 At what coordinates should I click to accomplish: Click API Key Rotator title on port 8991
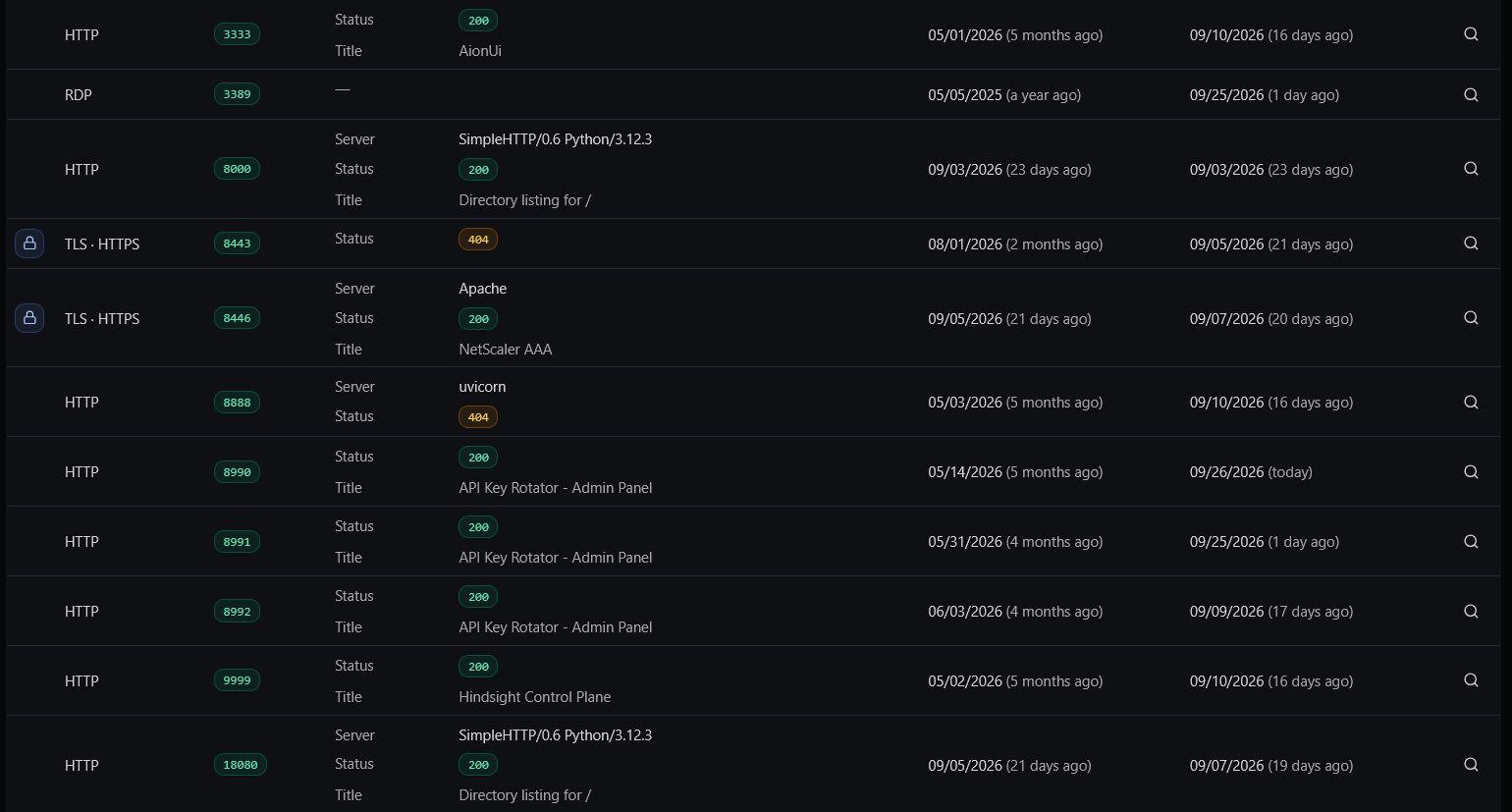(556, 558)
